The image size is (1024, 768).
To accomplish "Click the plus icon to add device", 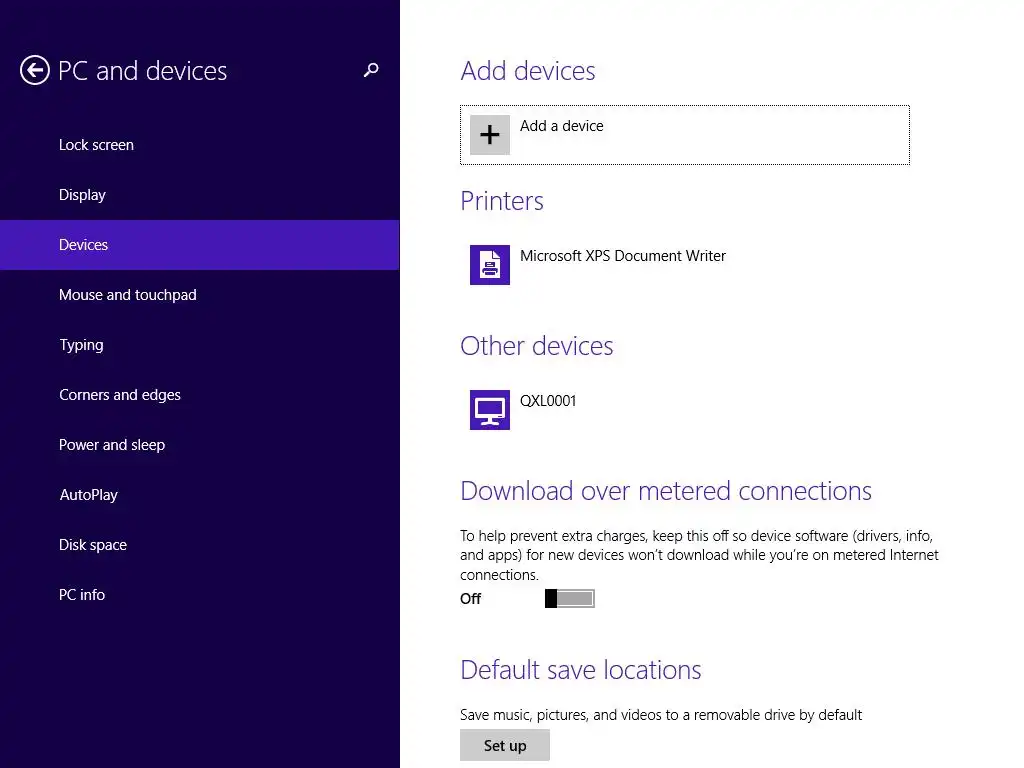I will (490, 135).
